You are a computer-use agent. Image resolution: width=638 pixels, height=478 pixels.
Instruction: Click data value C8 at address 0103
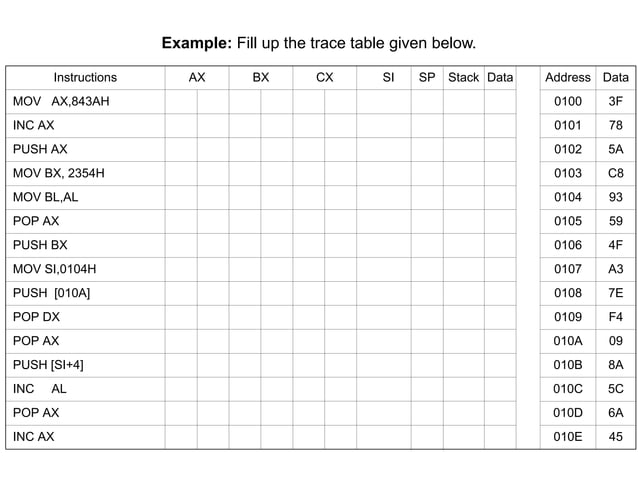(x=616, y=173)
